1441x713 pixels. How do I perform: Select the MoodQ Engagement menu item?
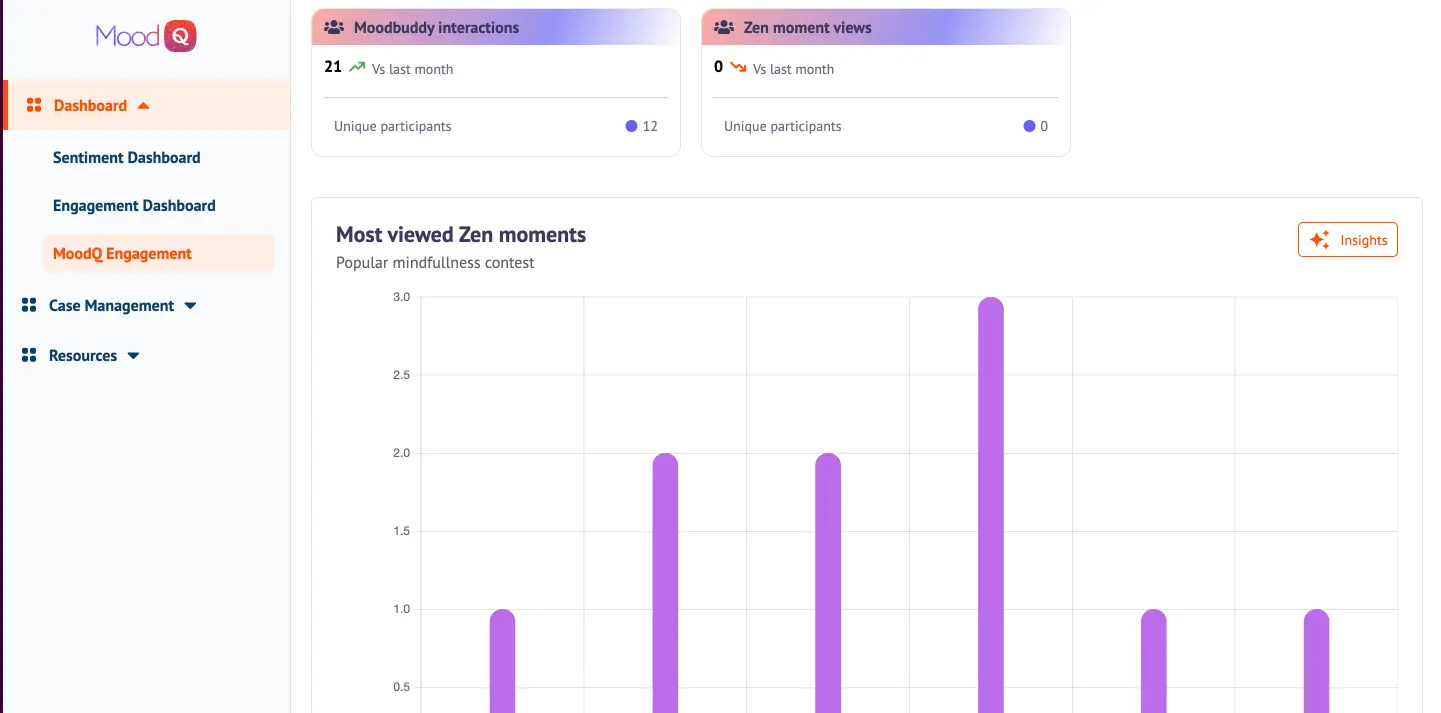tap(122, 254)
